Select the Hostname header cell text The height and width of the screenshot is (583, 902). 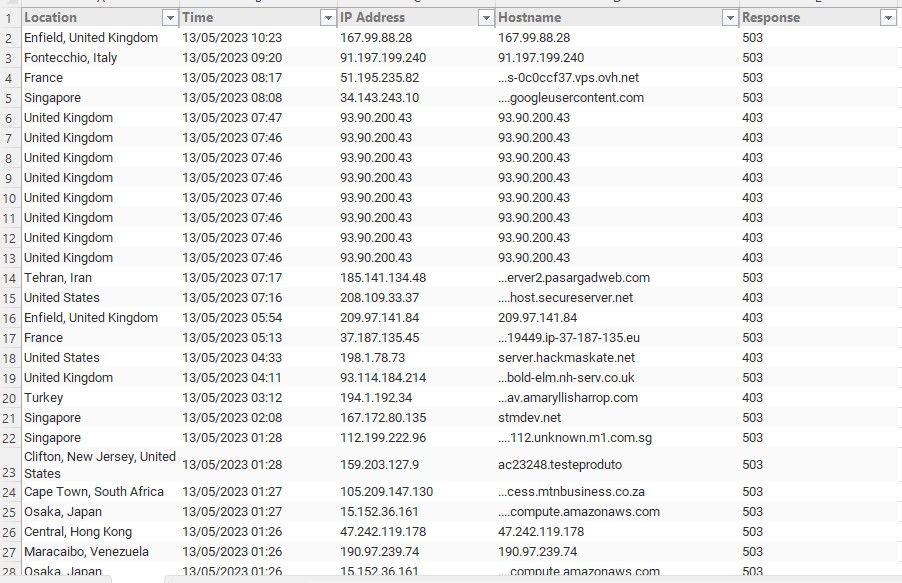(x=530, y=18)
